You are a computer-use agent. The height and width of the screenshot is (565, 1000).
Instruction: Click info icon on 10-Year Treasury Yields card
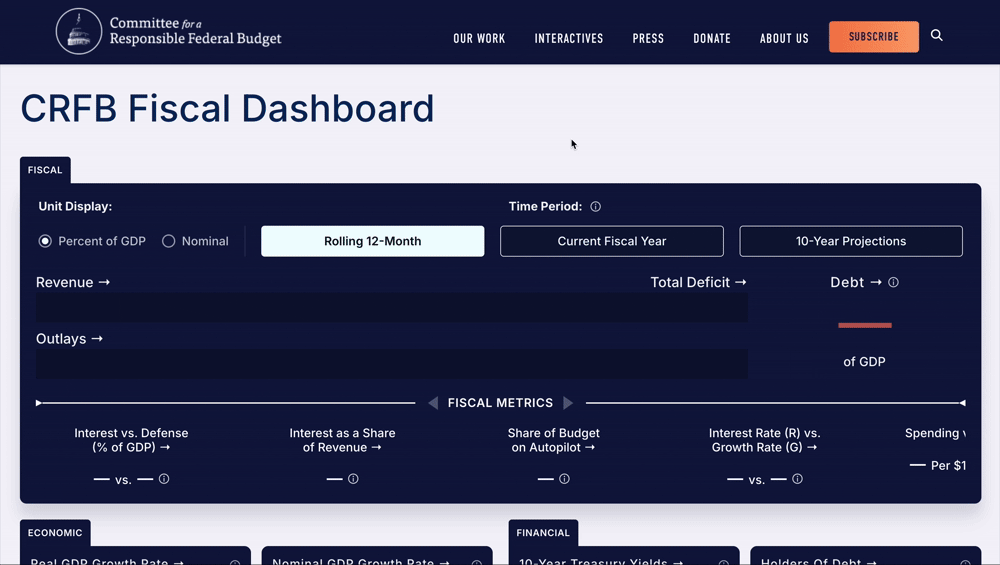(x=724, y=562)
